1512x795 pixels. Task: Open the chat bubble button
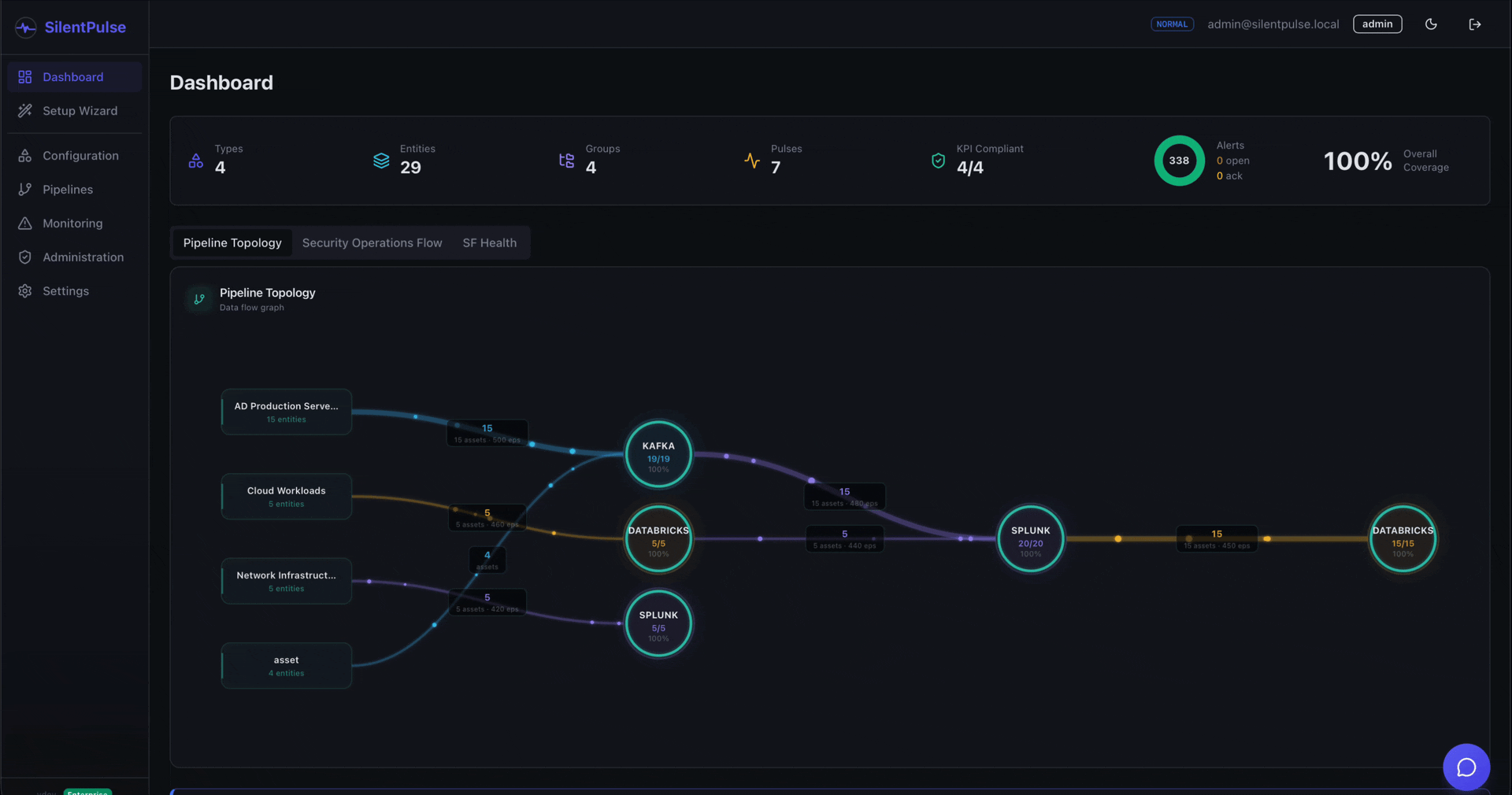(1466, 767)
